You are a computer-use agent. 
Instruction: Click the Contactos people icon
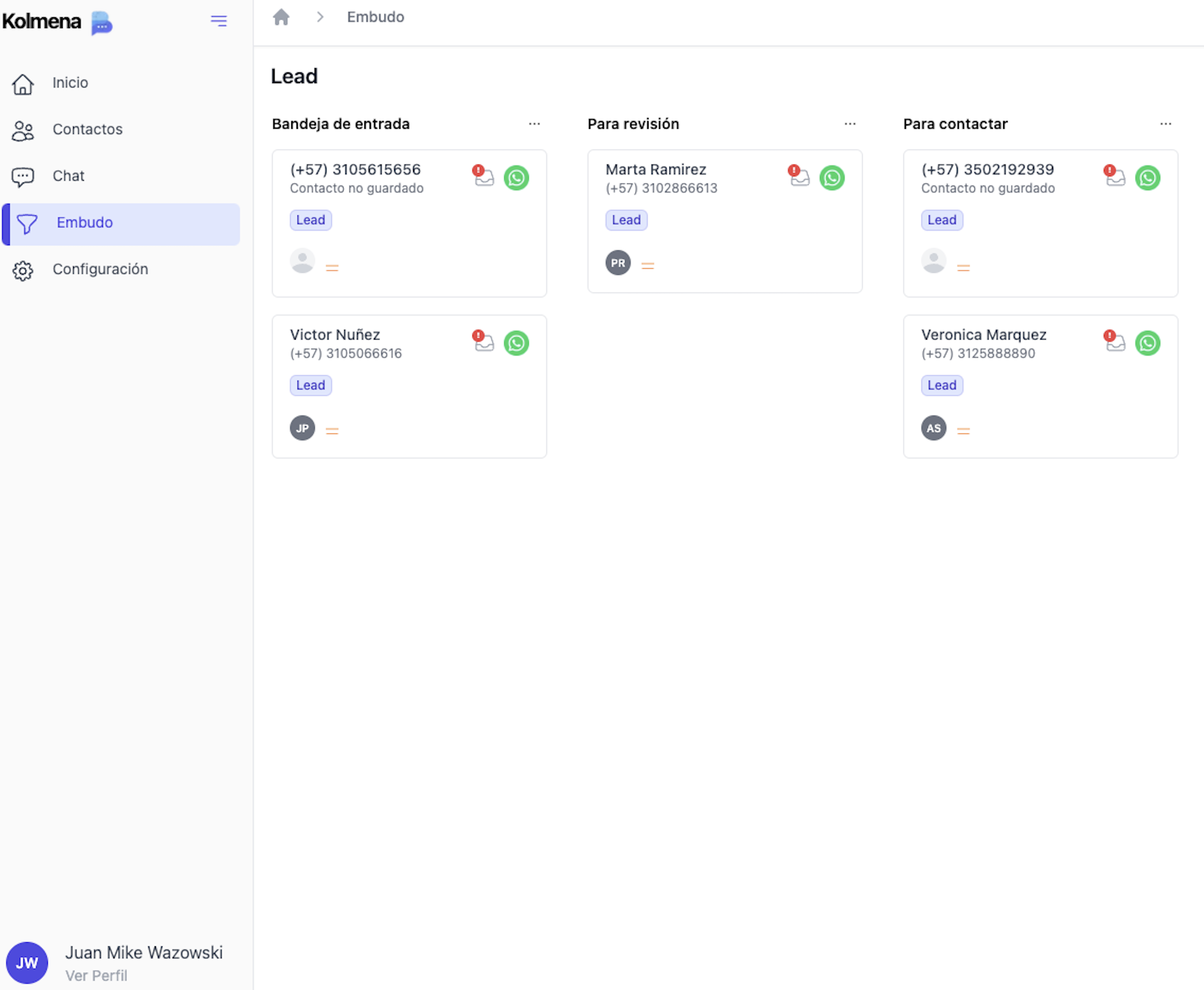click(22, 130)
